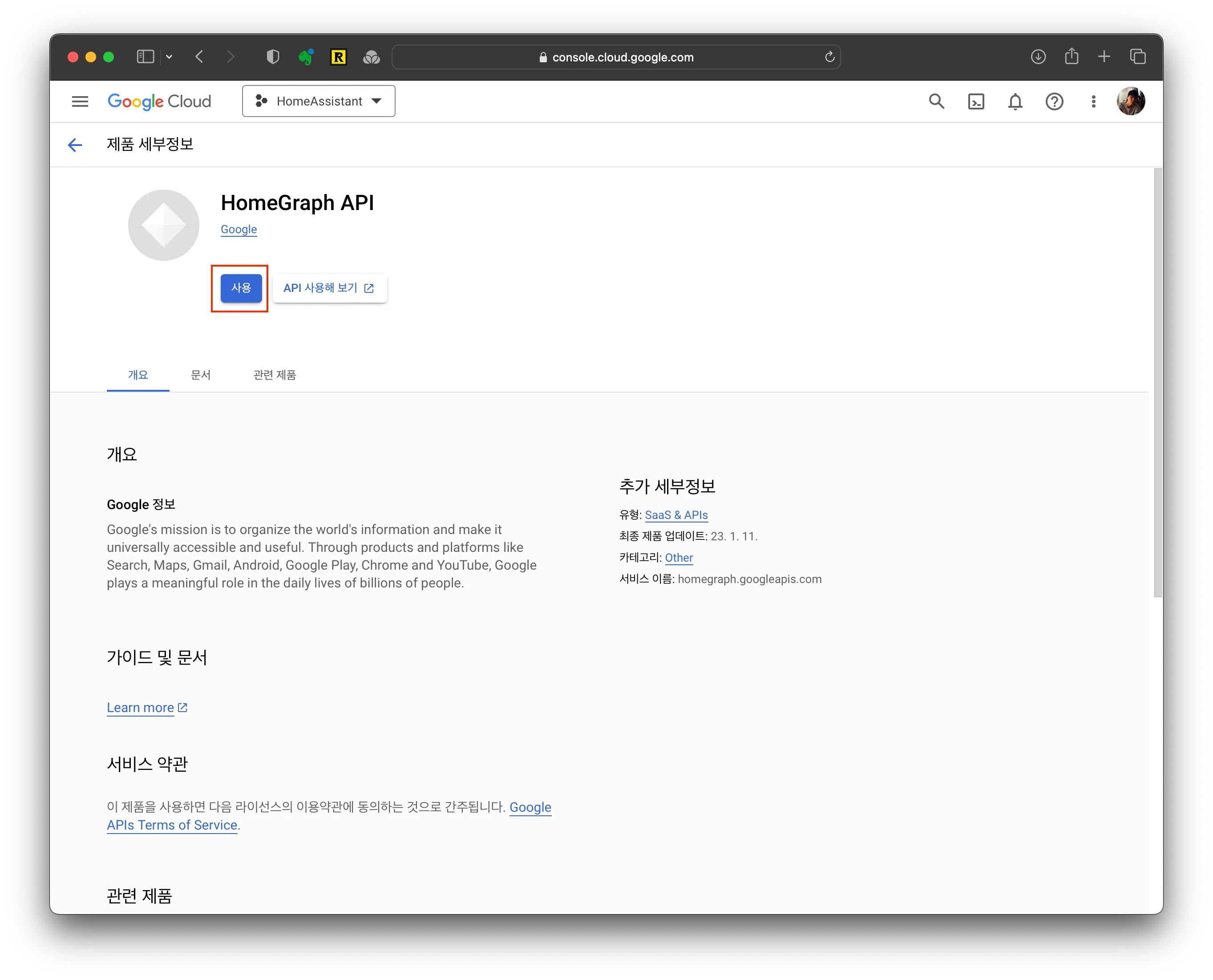Click the console.cloud.google.com address bar
Screen dimensions: 1213x980
pyautogui.click(x=616, y=57)
